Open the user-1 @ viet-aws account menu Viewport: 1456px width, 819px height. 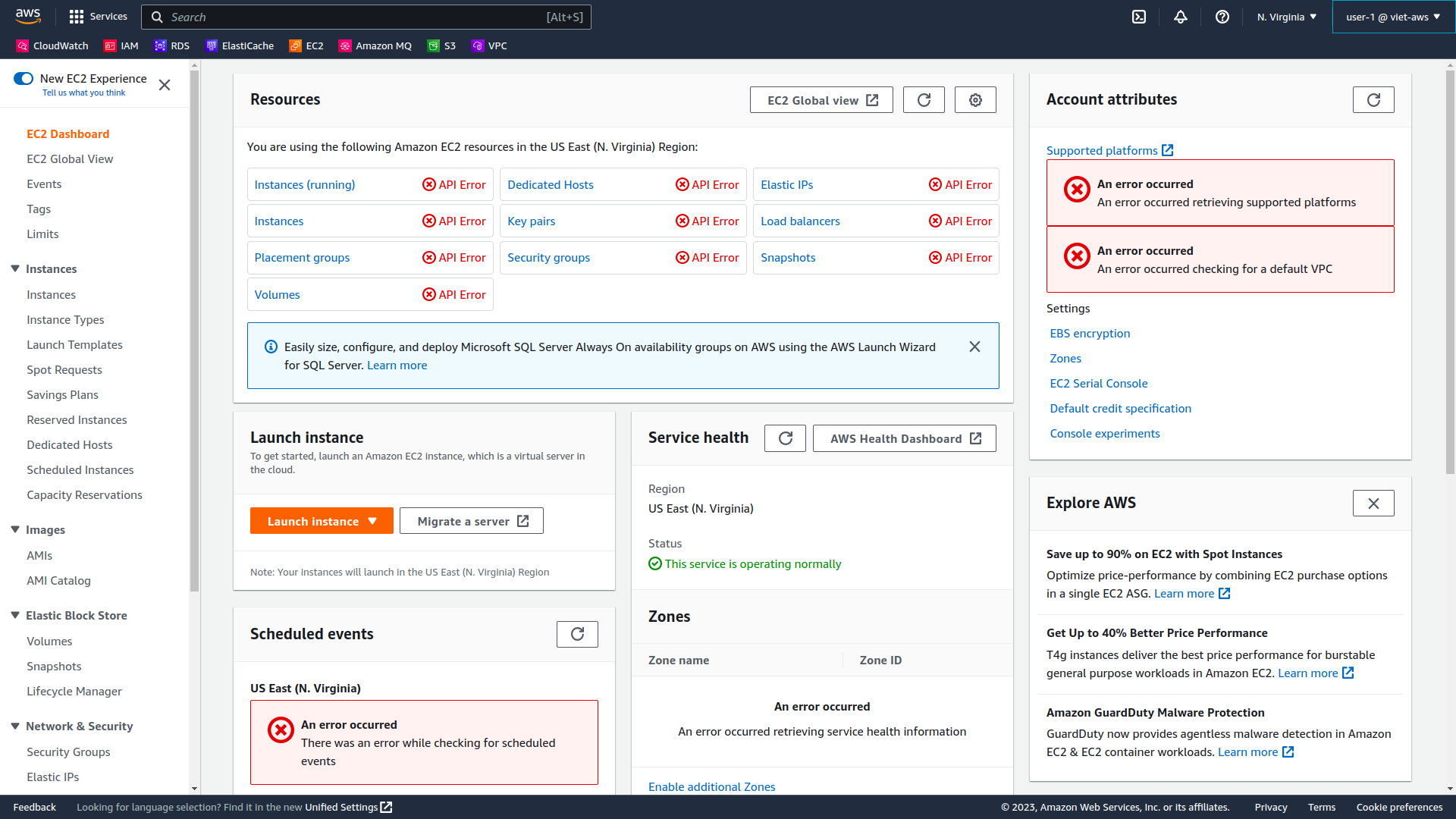pyautogui.click(x=1393, y=17)
